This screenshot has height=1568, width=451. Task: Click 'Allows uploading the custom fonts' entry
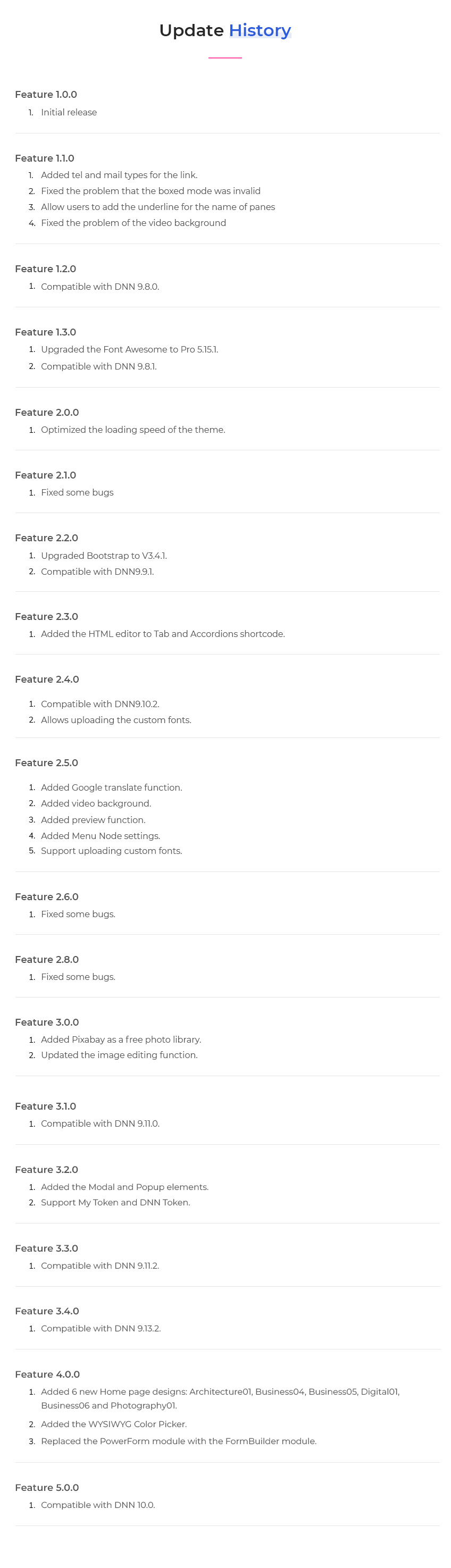coord(116,719)
